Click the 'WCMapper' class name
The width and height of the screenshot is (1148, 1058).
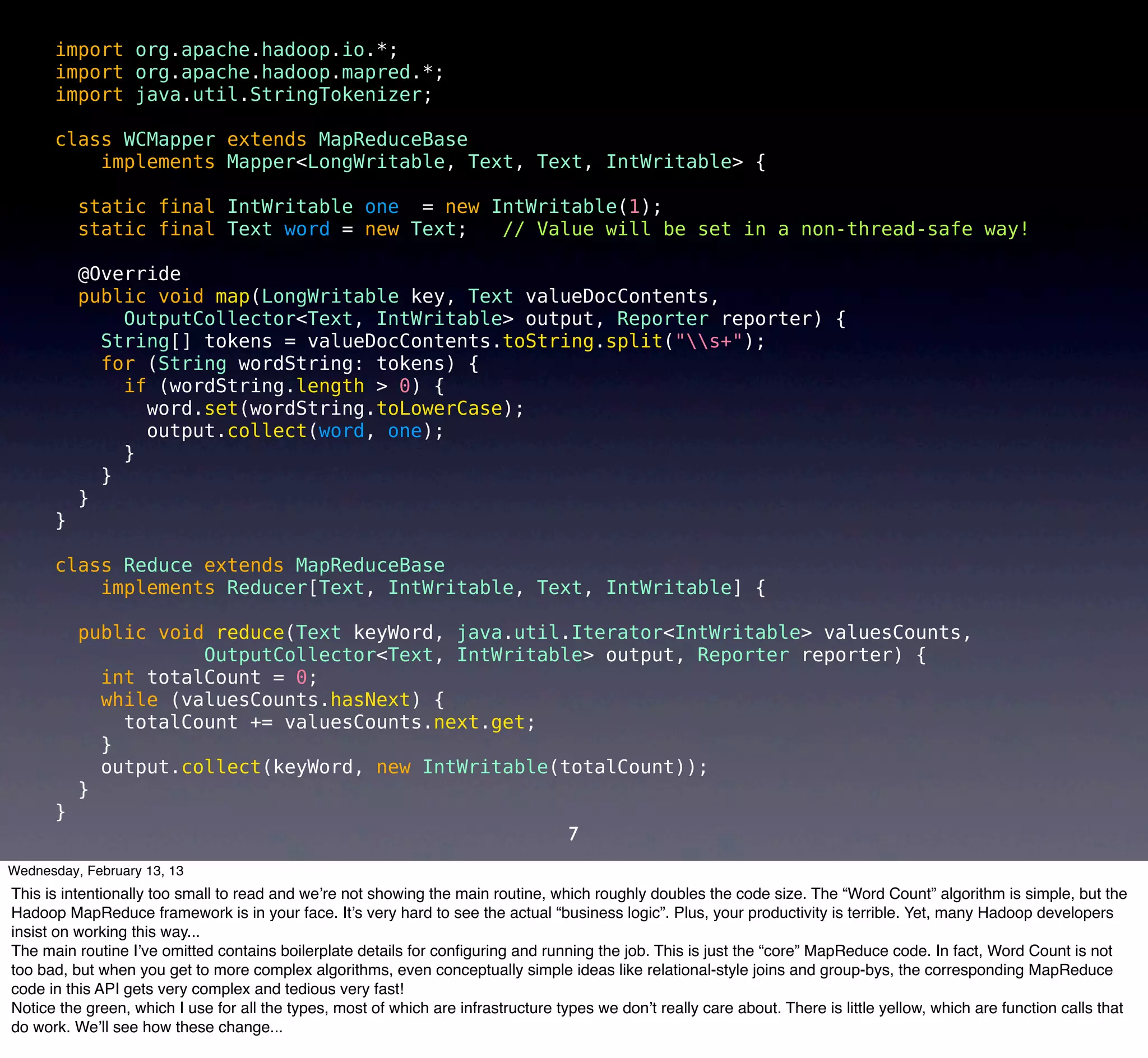coord(169,140)
